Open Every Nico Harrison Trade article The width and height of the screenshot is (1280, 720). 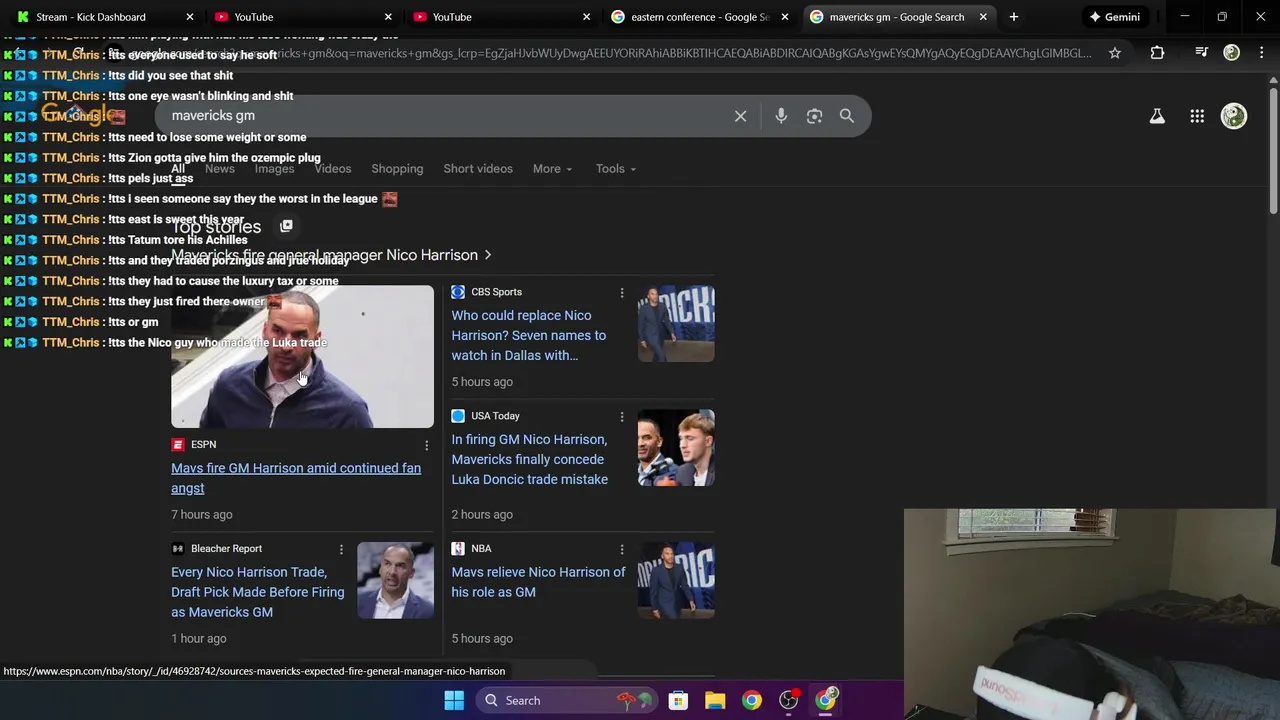click(x=257, y=592)
